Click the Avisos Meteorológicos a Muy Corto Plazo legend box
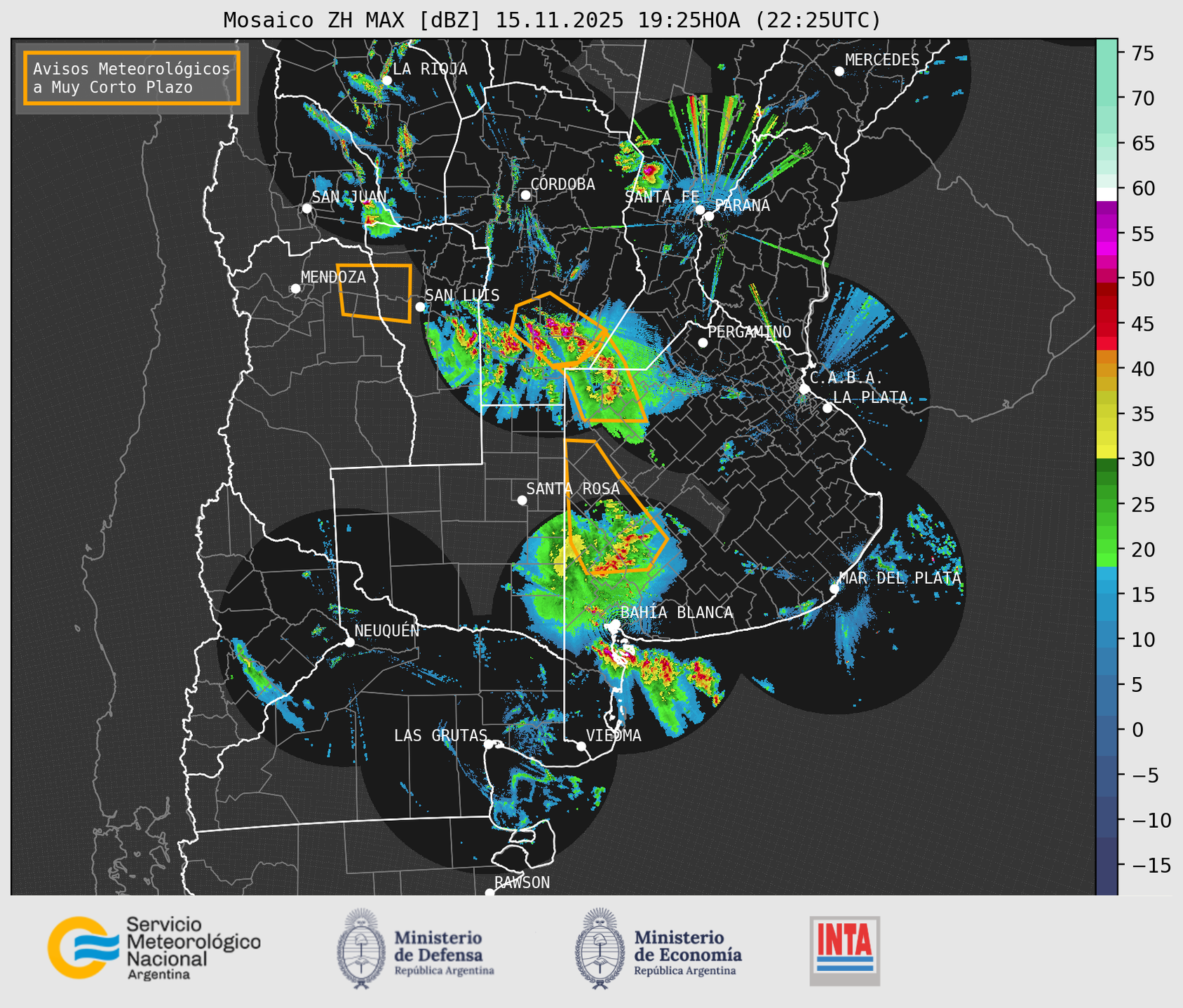1183x1008 pixels. [x=132, y=78]
